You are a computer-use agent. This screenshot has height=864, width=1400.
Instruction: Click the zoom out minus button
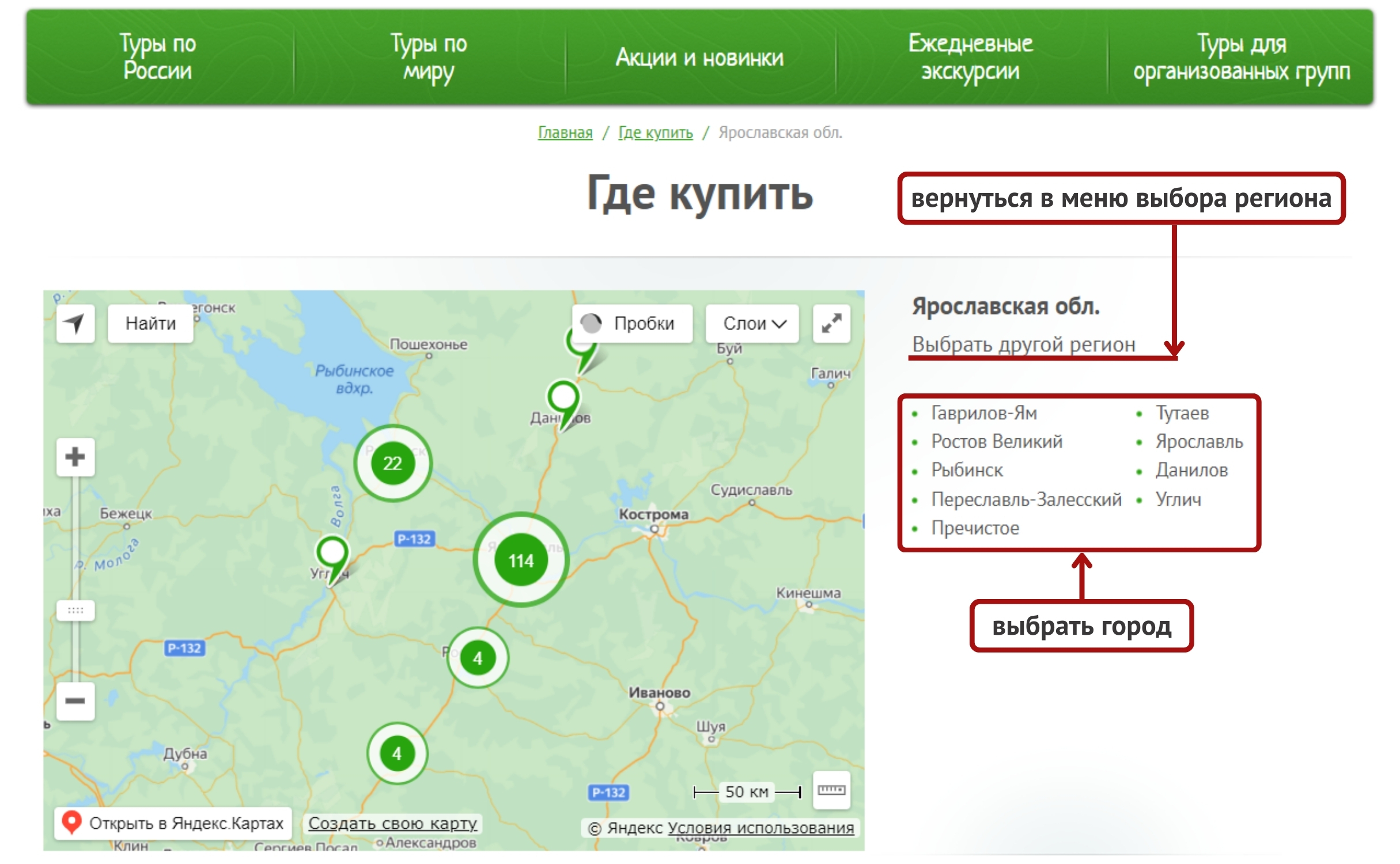tap(75, 701)
